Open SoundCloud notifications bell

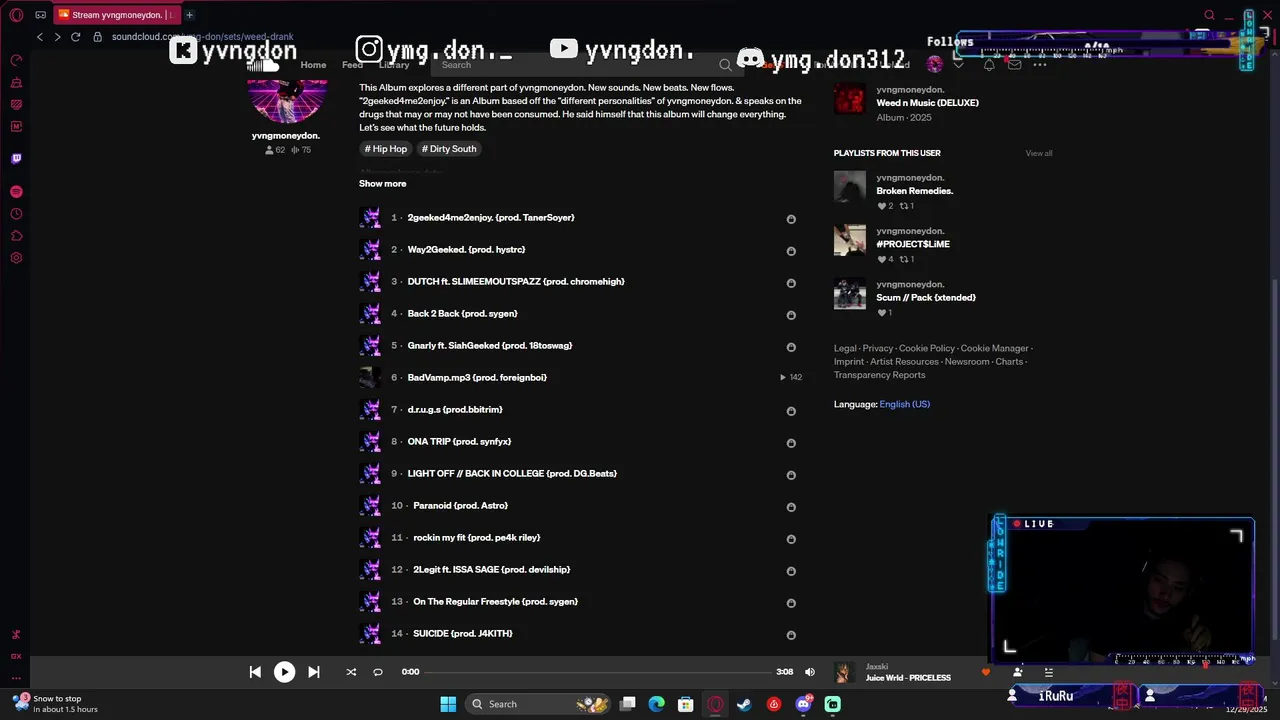pos(989,65)
